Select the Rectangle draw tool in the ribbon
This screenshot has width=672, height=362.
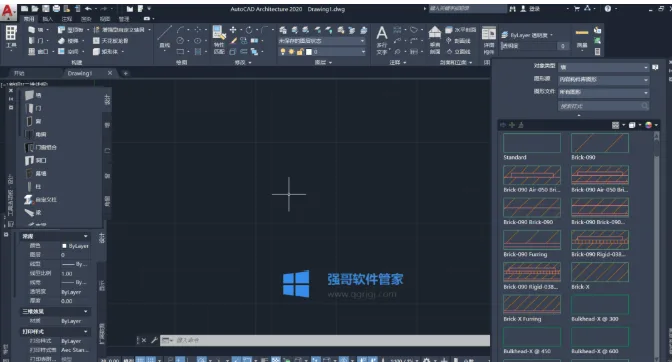[180, 51]
